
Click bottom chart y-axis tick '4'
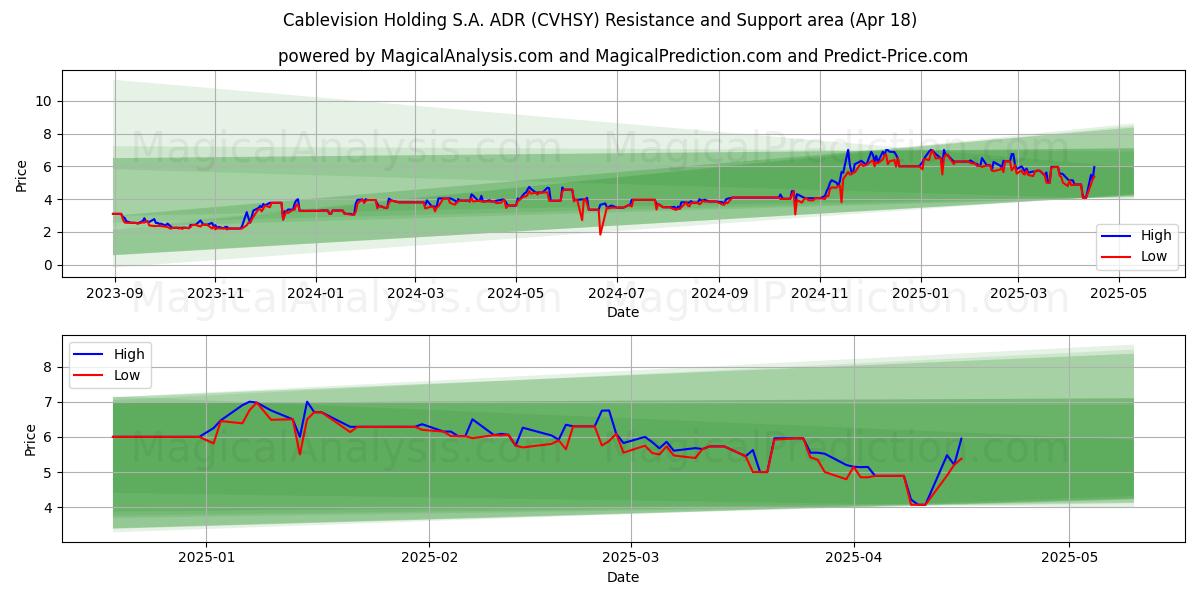point(49,508)
